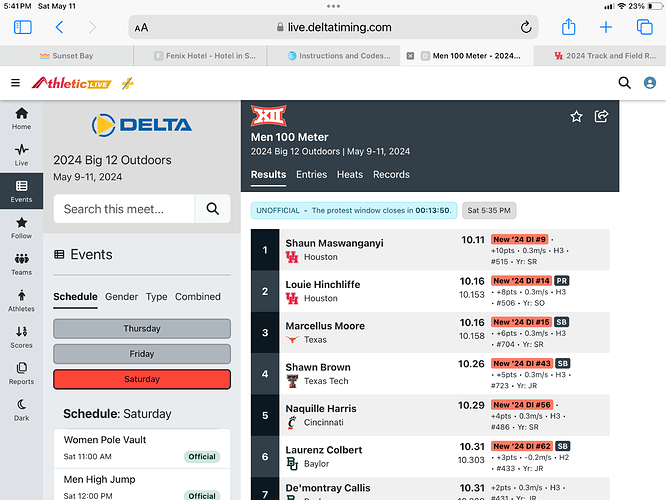Open Louie Hinchliffe's result
The height and width of the screenshot is (500, 666).
[x=430, y=291]
